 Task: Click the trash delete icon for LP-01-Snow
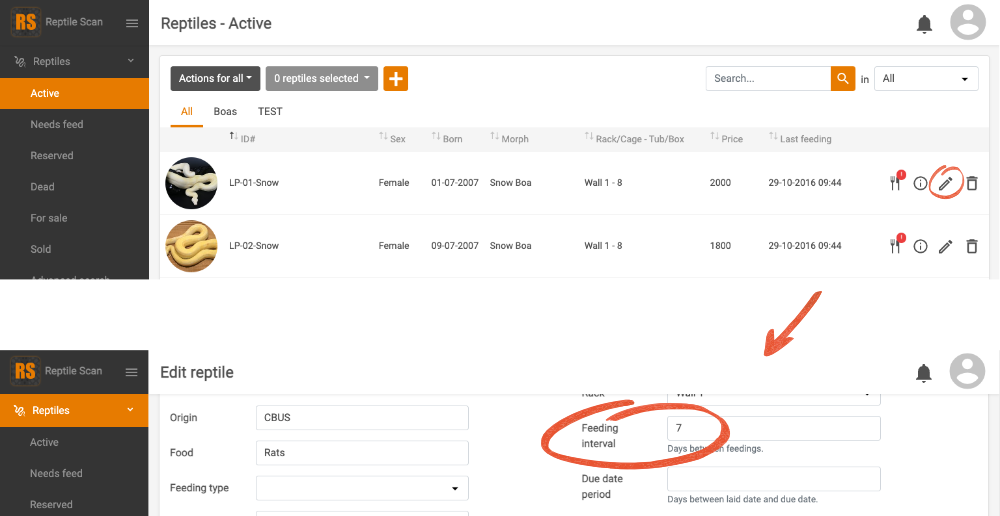pyautogui.click(x=972, y=183)
